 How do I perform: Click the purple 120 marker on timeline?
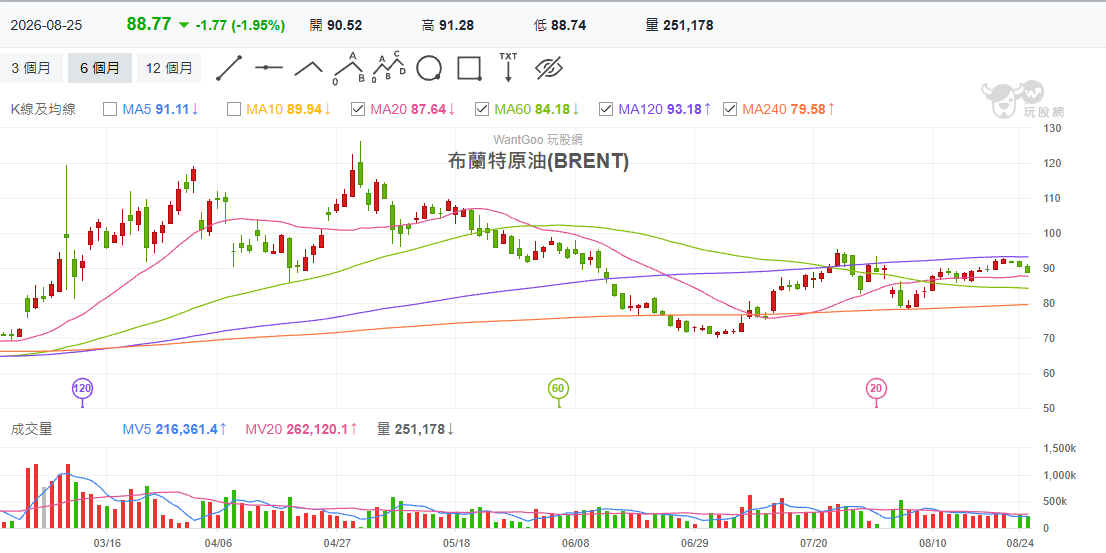point(83,389)
